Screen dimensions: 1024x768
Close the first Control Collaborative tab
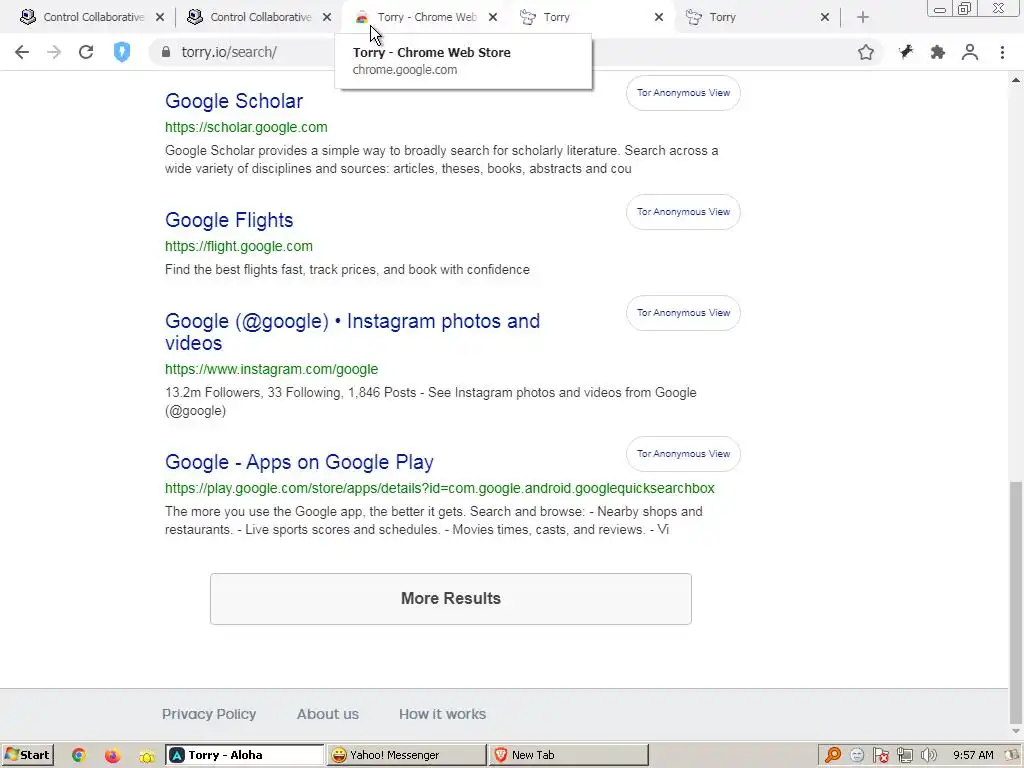[160, 18]
